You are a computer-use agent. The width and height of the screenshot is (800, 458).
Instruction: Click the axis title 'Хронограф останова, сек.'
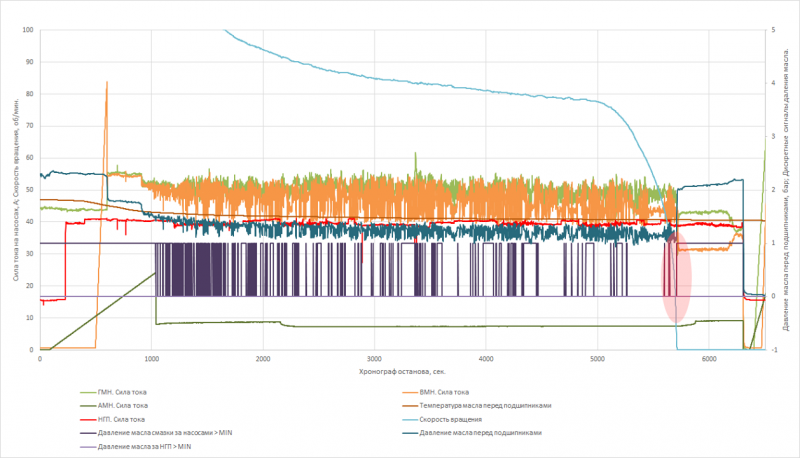coord(403,371)
